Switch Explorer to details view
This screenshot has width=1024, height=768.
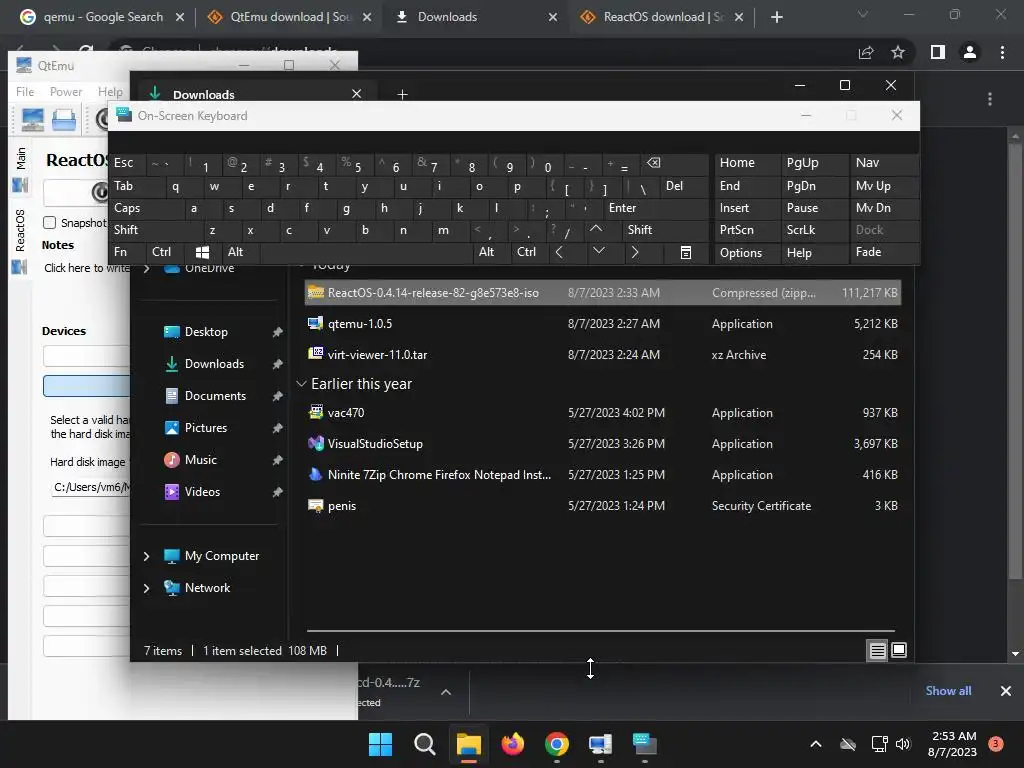[x=877, y=650]
